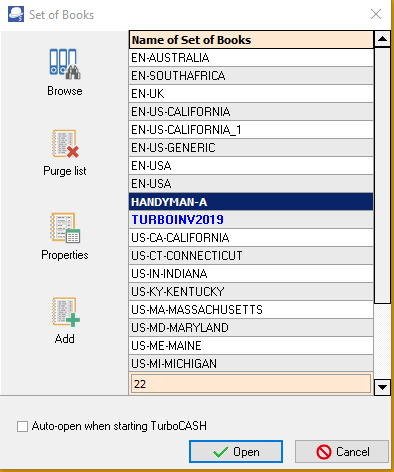The image size is (394, 472).
Task: Click the TurboCASH title bar icon
Action: pyautogui.click(x=16, y=14)
